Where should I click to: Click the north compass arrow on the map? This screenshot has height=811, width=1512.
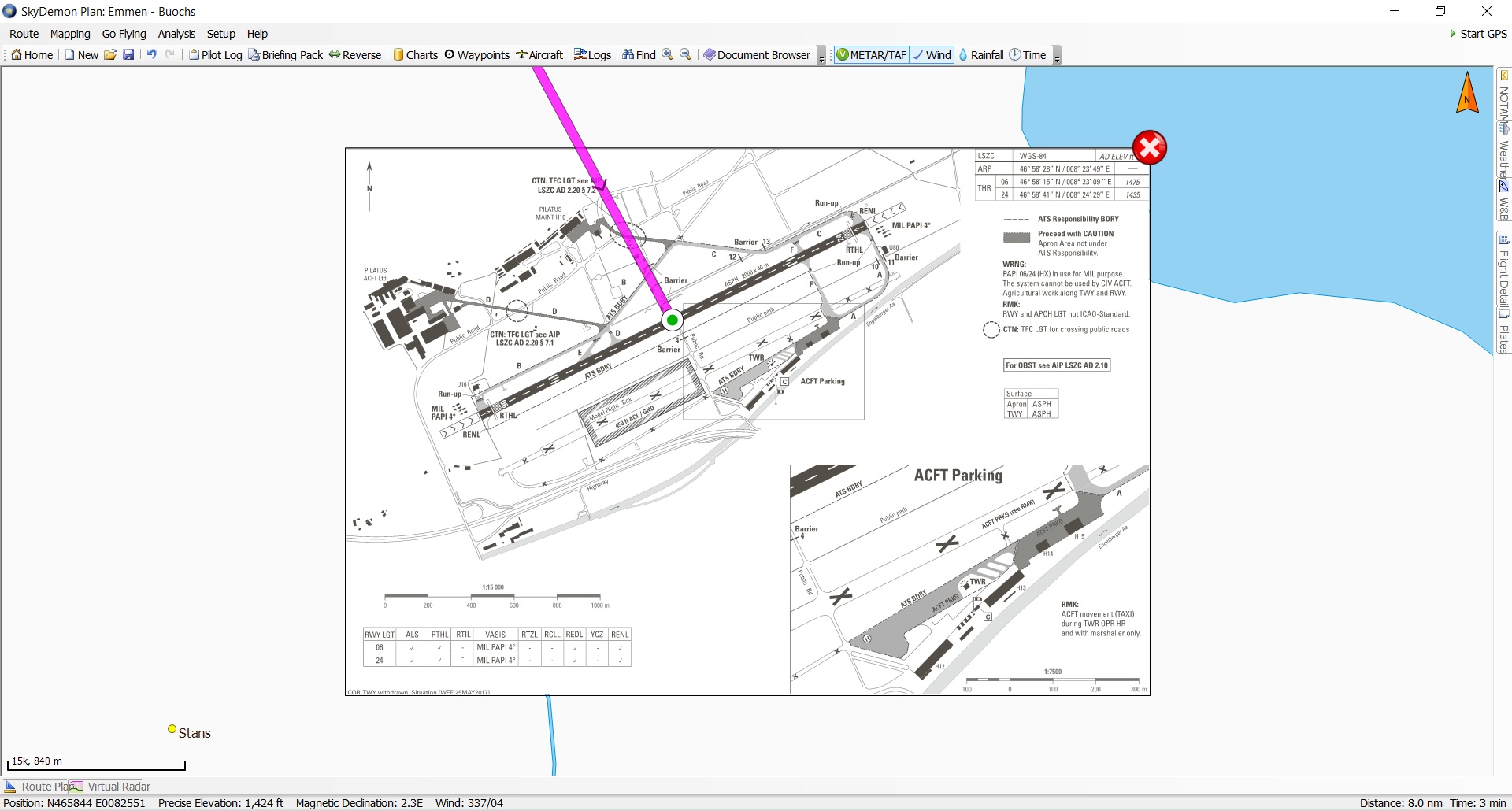(1467, 94)
